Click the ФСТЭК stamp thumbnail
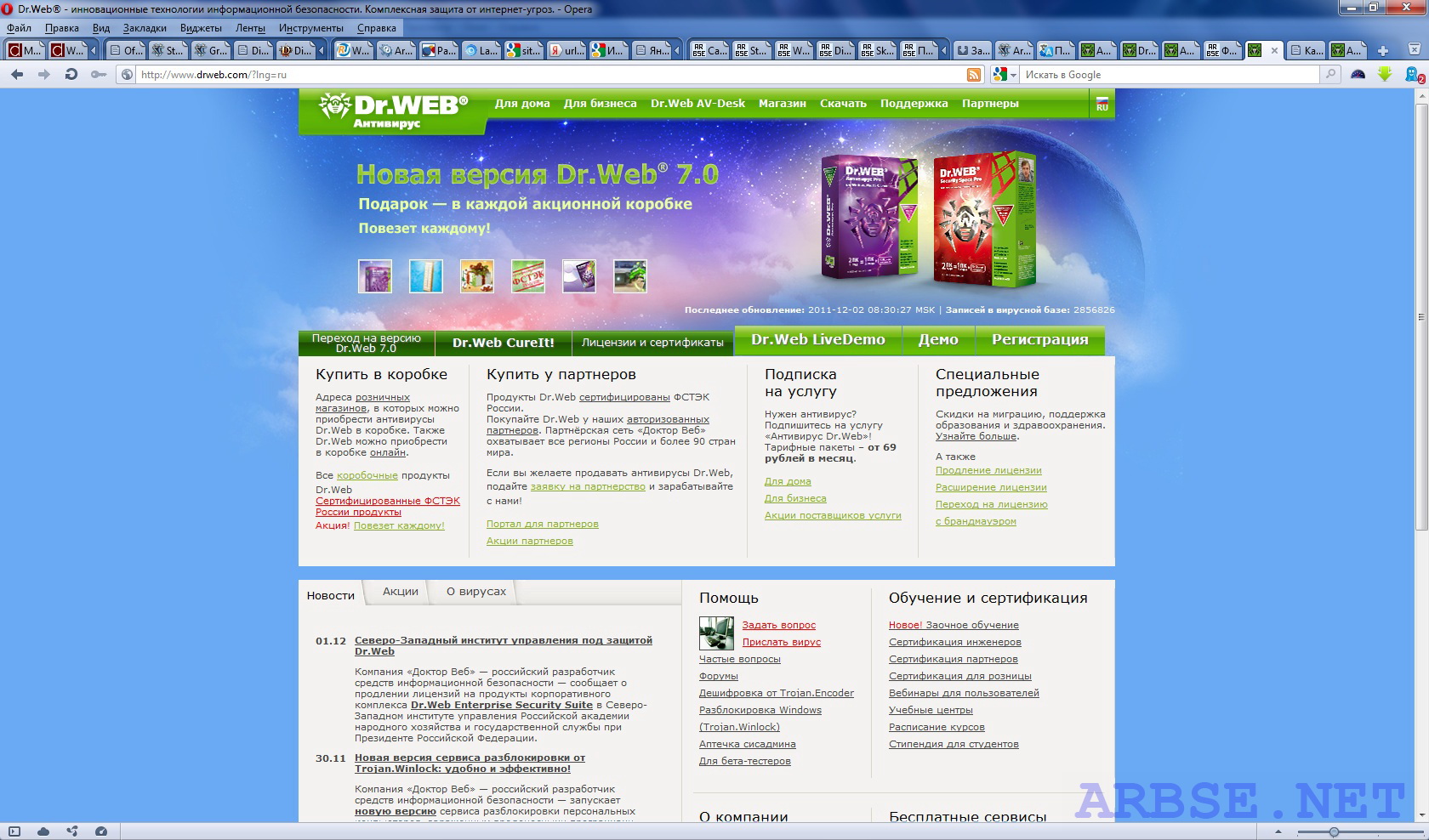 pyautogui.click(x=528, y=276)
